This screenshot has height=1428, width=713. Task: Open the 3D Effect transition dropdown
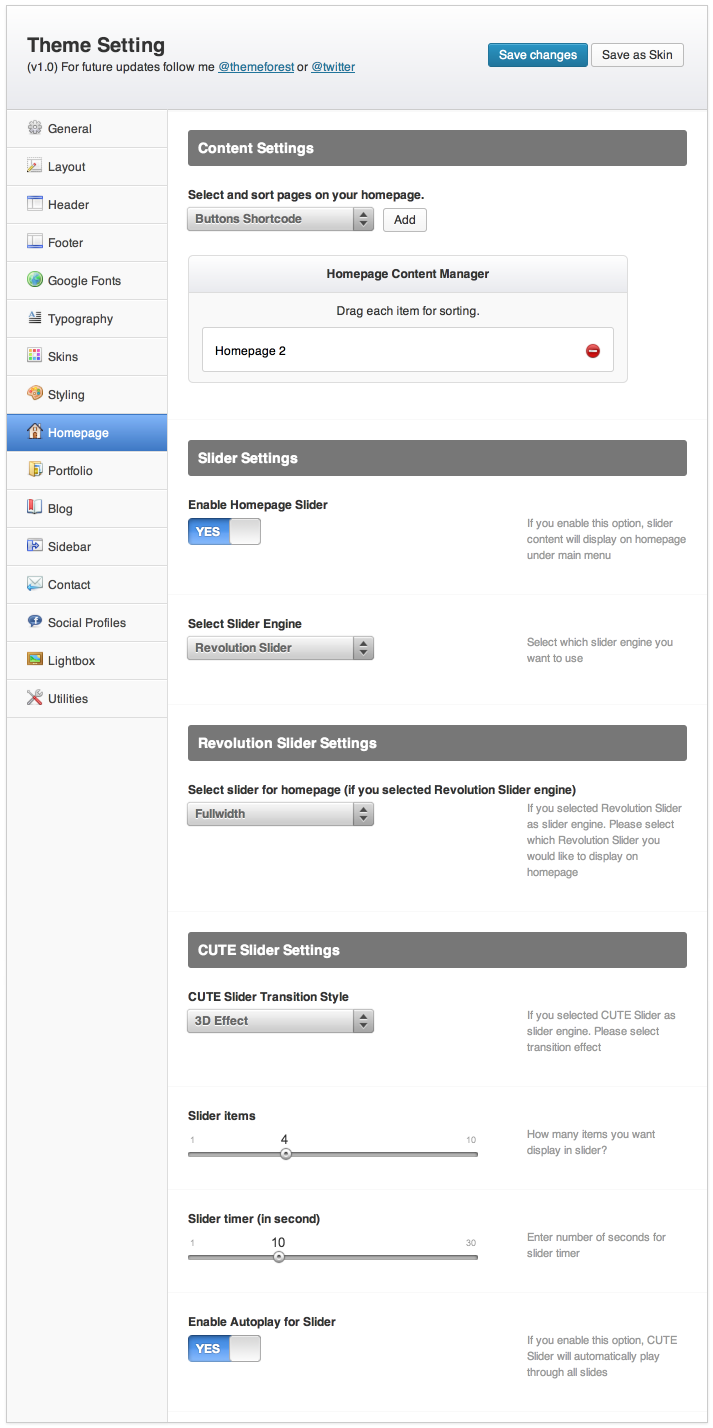tap(280, 1021)
